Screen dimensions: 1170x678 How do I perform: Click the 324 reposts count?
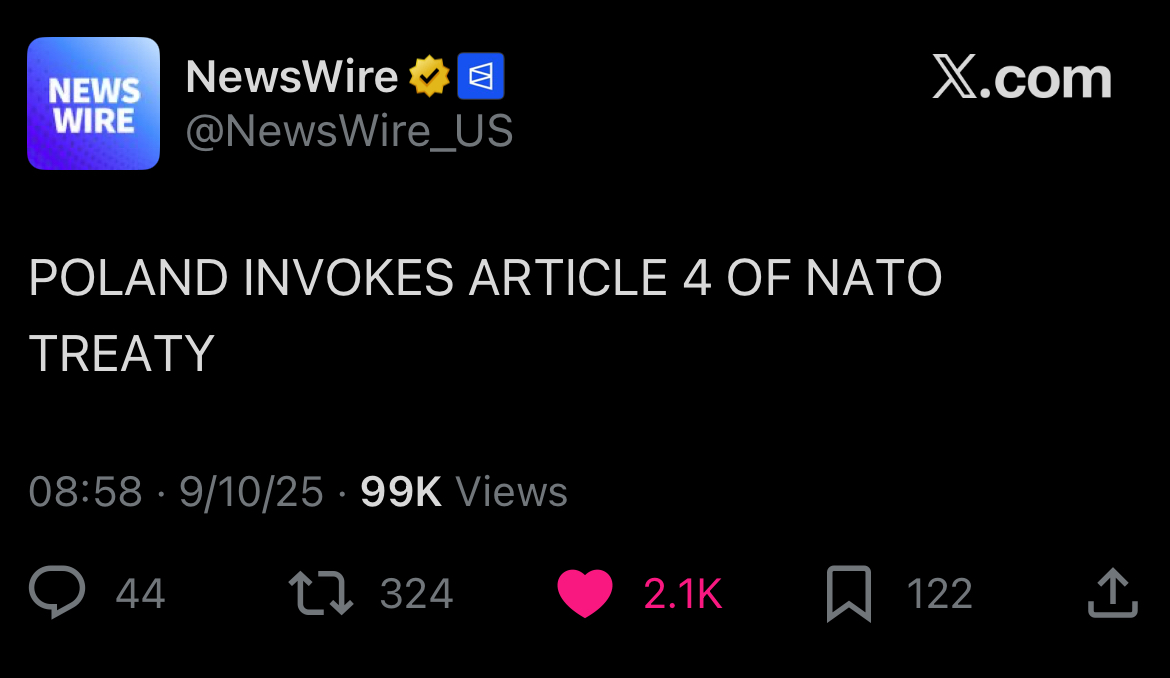(x=416, y=594)
